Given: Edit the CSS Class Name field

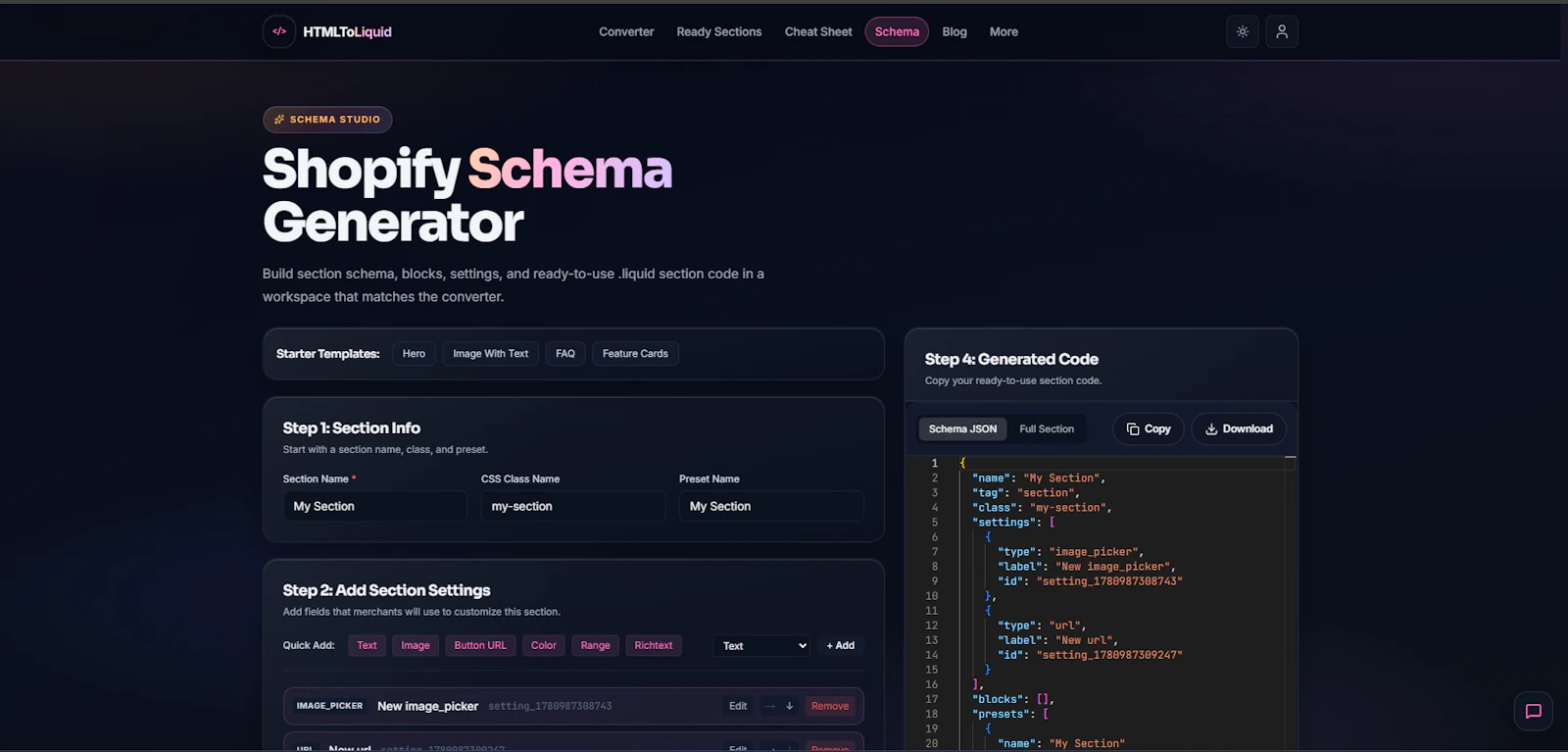Looking at the screenshot, I should coord(573,506).
